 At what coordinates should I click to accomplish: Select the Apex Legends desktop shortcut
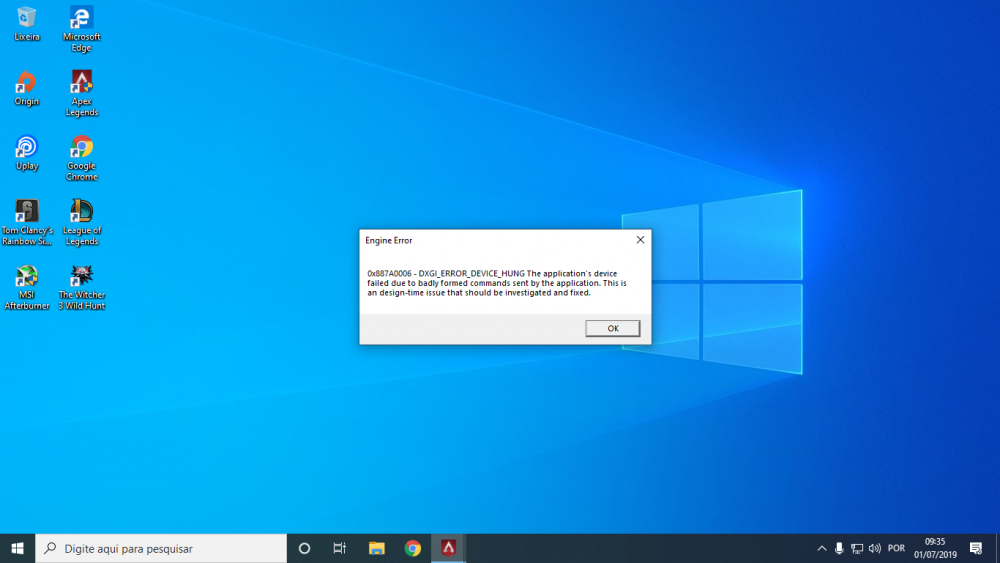click(82, 93)
